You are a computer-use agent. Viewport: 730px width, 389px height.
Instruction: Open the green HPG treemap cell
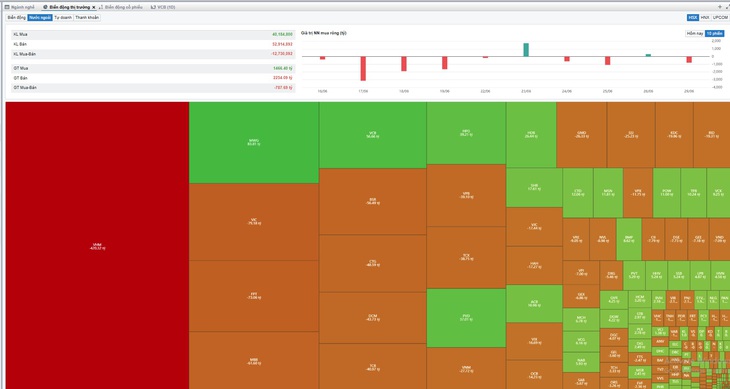tap(466, 133)
